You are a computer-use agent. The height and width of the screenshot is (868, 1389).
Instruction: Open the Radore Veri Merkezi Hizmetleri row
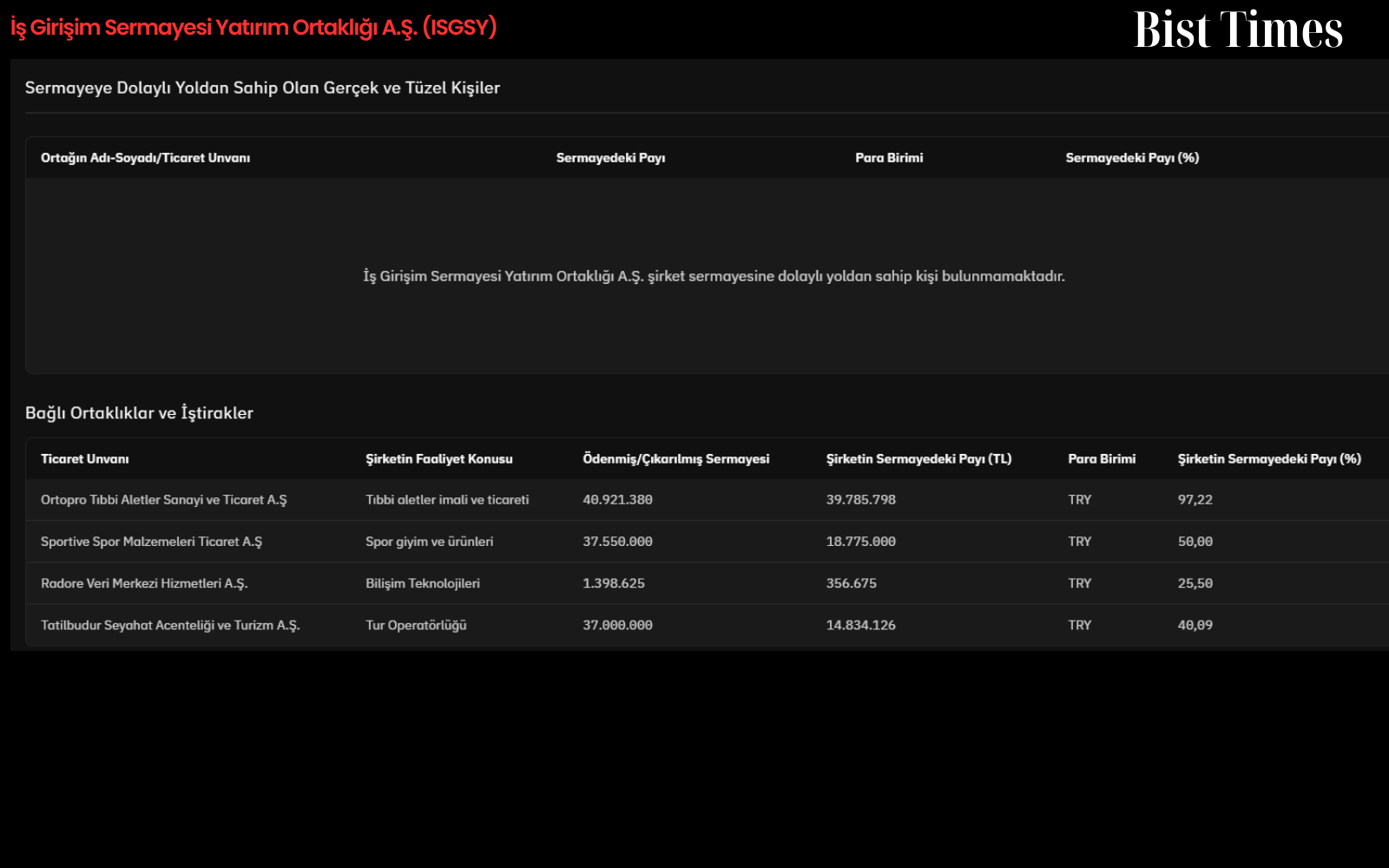(x=708, y=583)
